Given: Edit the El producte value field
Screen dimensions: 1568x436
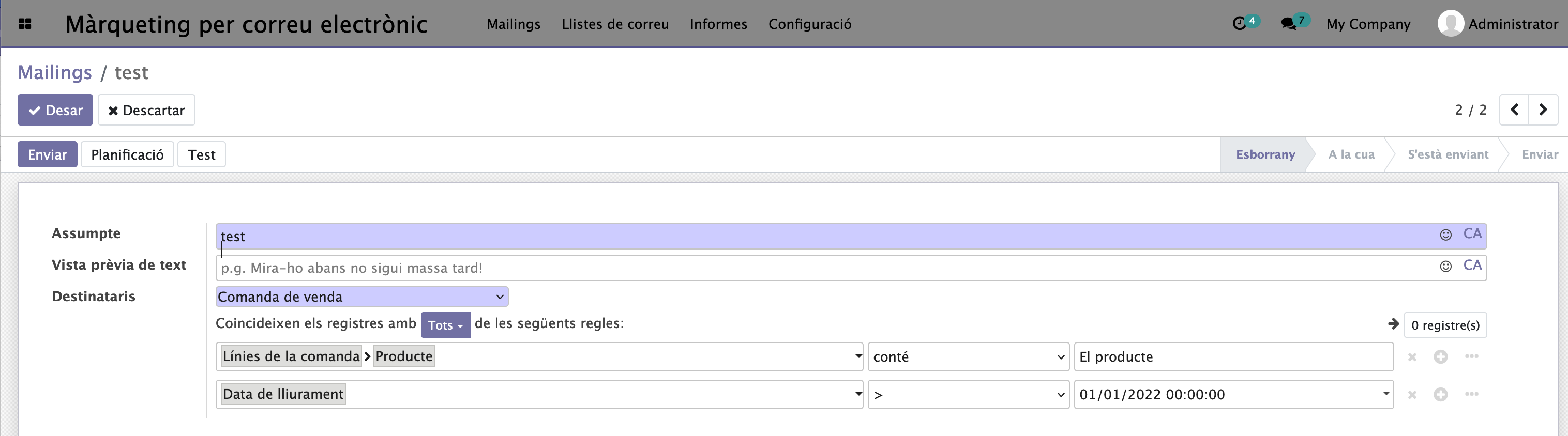Looking at the screenshot, I should [x=1234, y=357].
